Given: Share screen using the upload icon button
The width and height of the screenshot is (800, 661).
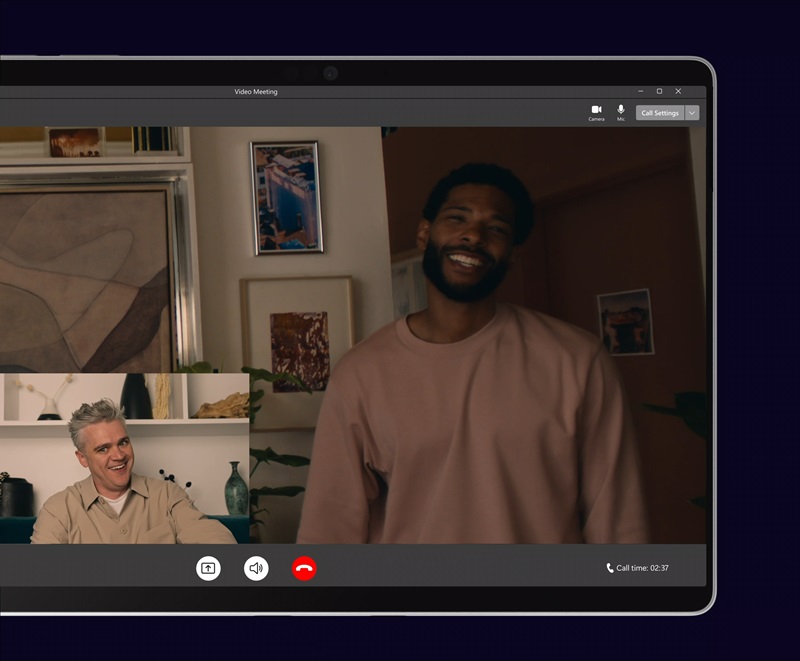Looking at the screenshot, I should (x=208, y=568).
